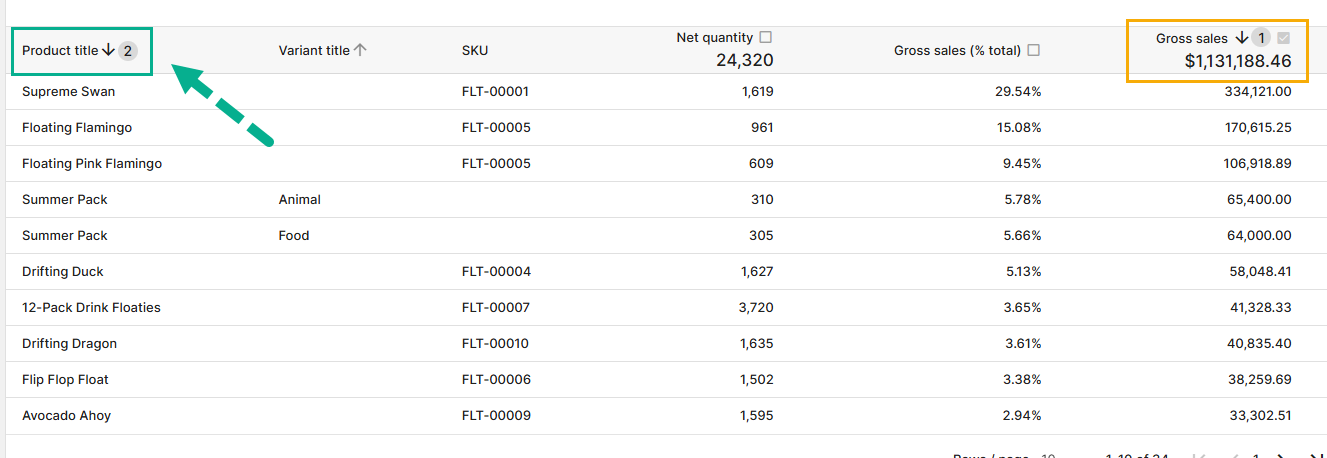
Task: Click the Gross sales column header label
Action: tap(1191, 38)
